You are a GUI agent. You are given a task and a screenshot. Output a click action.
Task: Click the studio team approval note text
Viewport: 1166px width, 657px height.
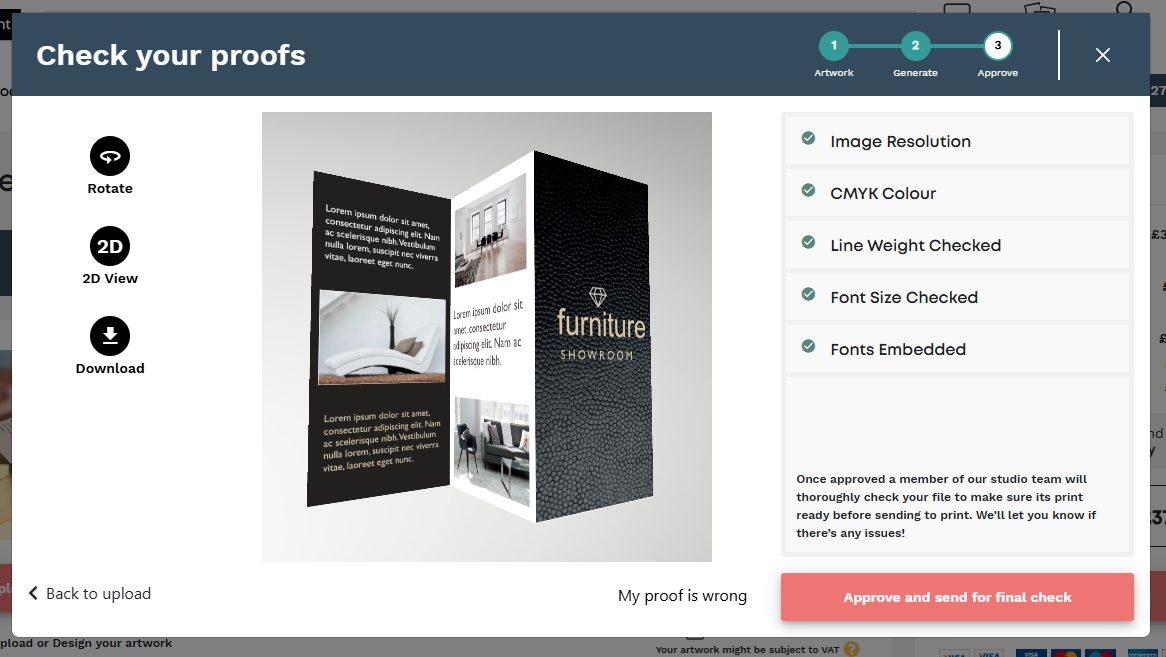point(946,506)
